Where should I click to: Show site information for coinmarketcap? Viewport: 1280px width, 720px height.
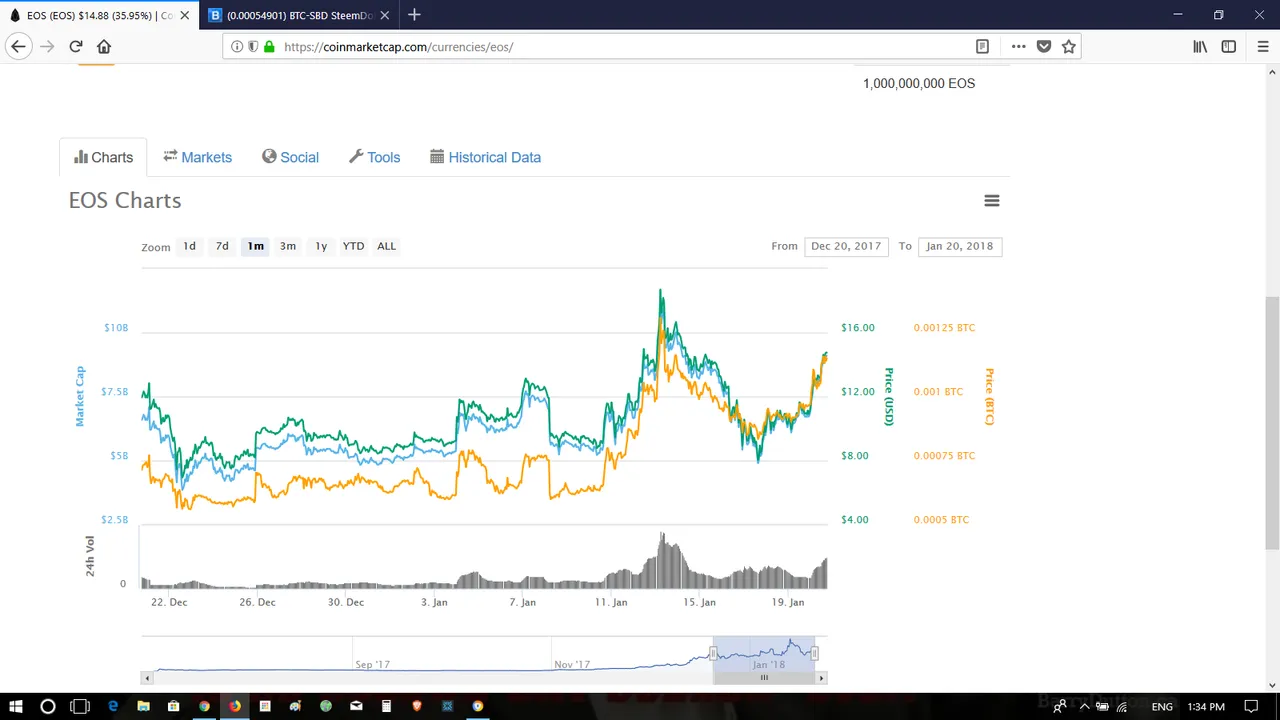coord(237,46)
